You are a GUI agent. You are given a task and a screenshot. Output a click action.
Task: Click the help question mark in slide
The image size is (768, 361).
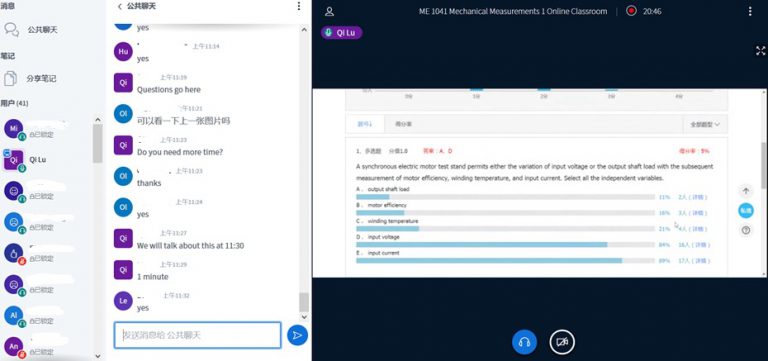pos(745,230)
